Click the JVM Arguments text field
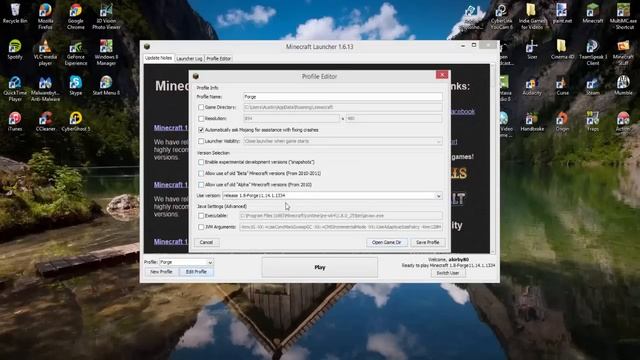 pyautogui.click(x=341, y=227)
